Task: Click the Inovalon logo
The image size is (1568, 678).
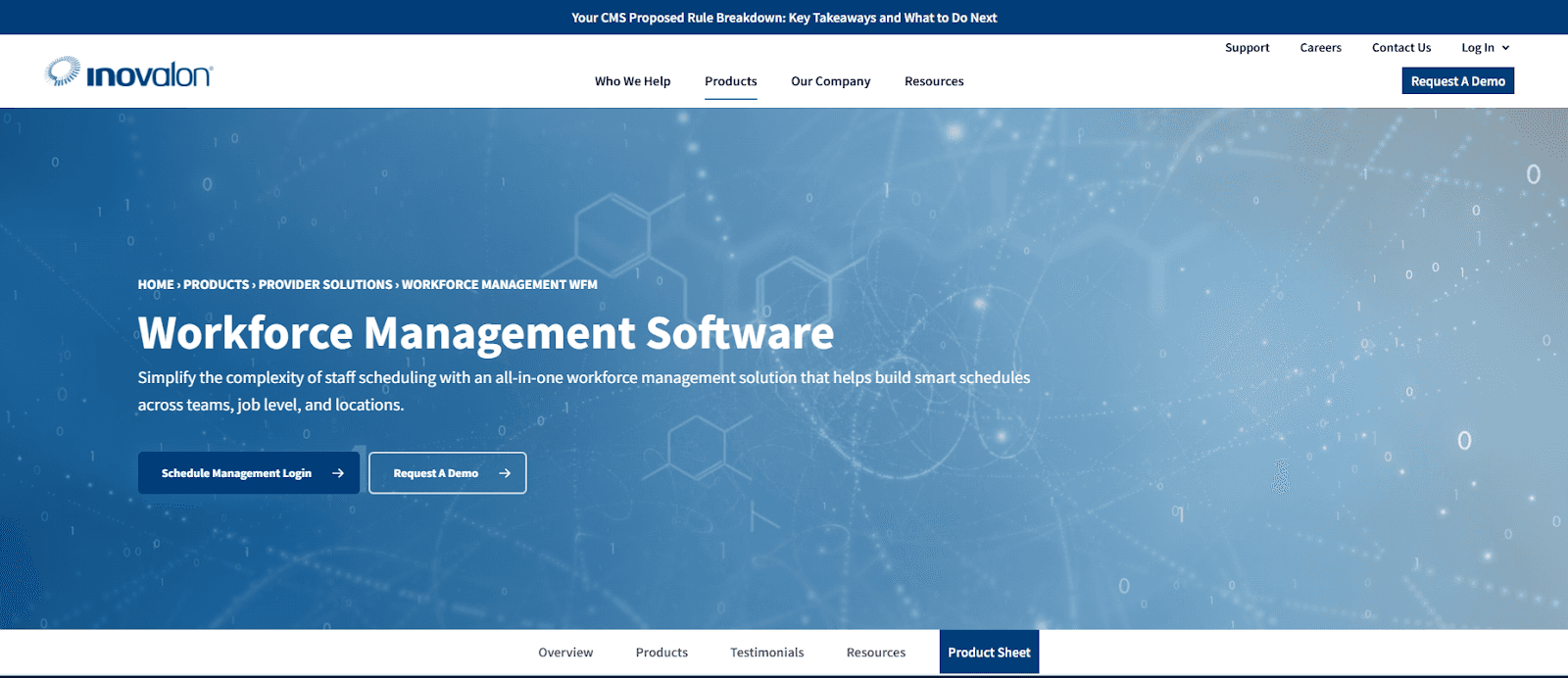Action: pos(128,73)
